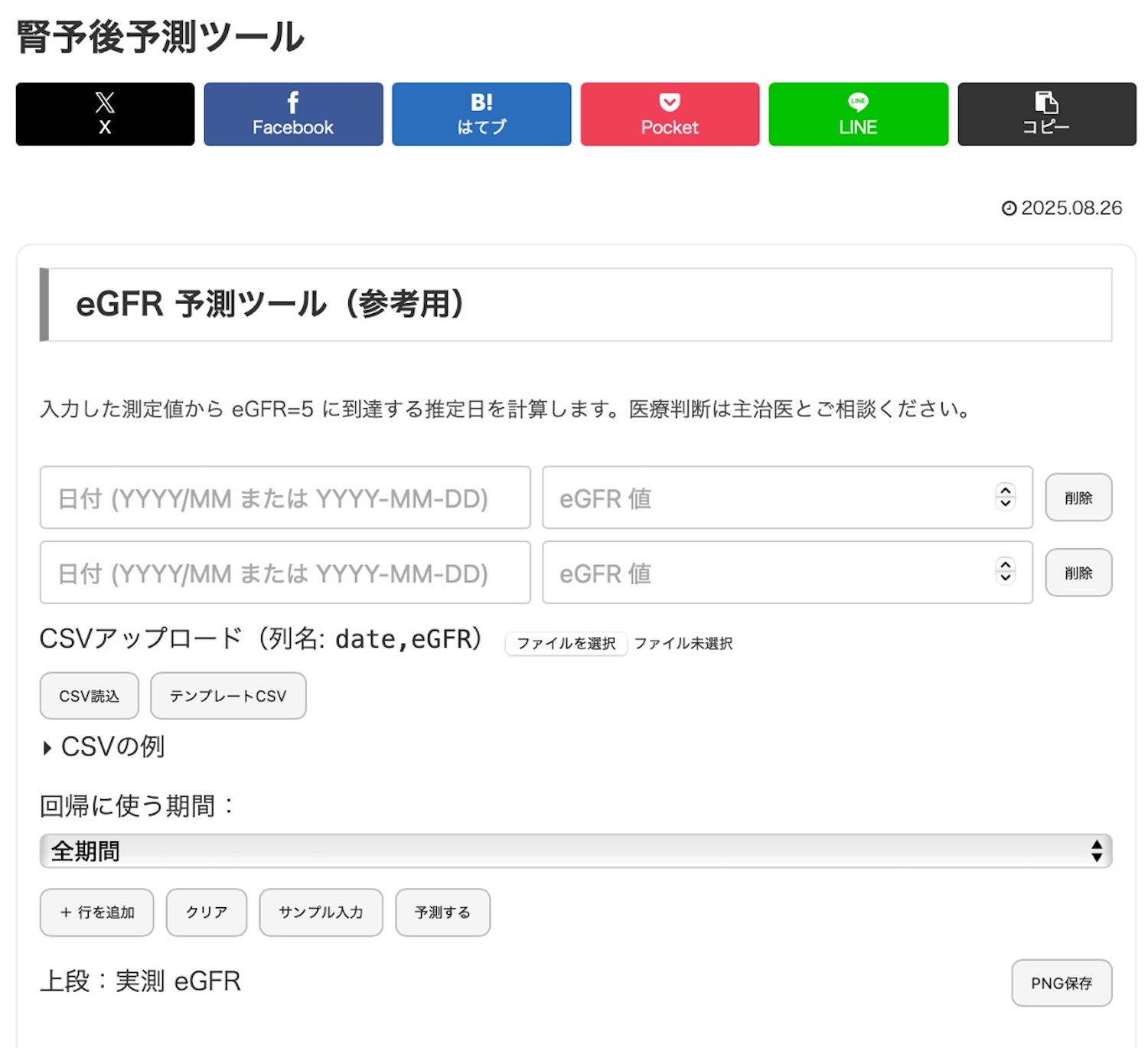Delete the second row with 削除
The width and height of the screenshot is (1148, 1048).
pos(1078,573)
